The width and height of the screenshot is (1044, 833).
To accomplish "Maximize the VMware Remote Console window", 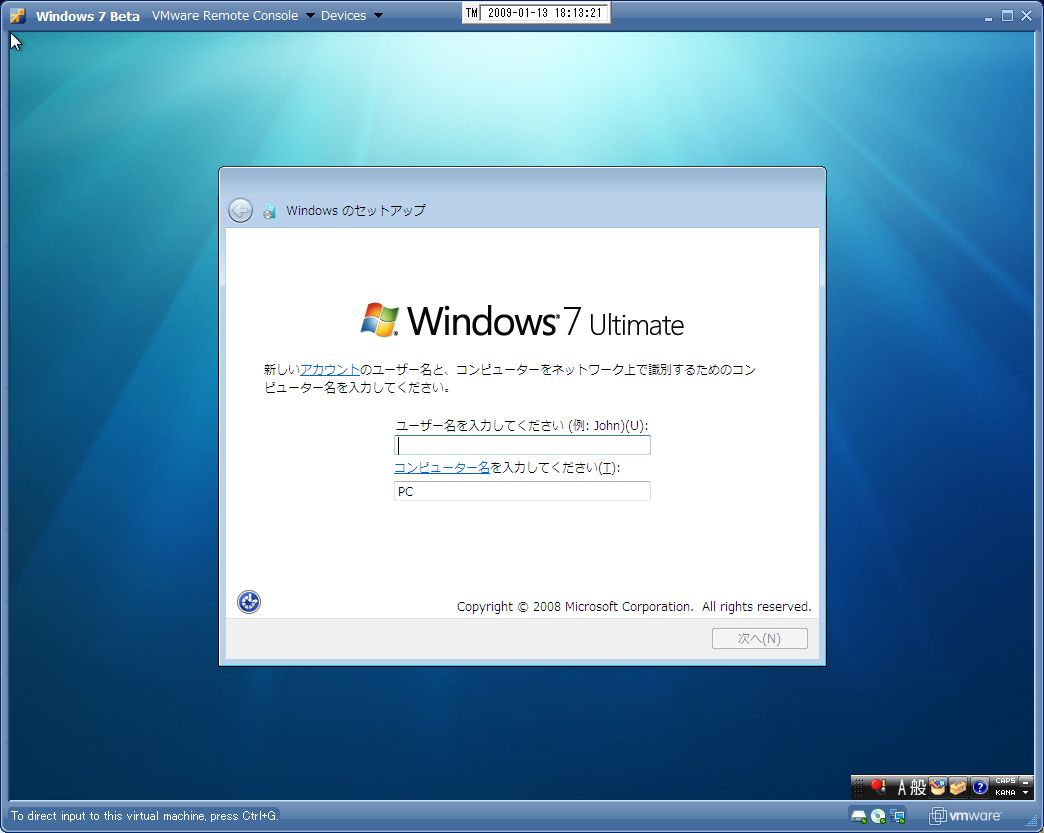I will pos(1007,15).
